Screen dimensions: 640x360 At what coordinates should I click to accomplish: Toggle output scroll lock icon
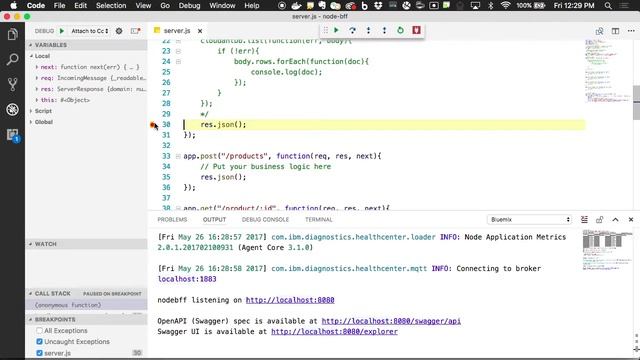(x=600, y=220)
